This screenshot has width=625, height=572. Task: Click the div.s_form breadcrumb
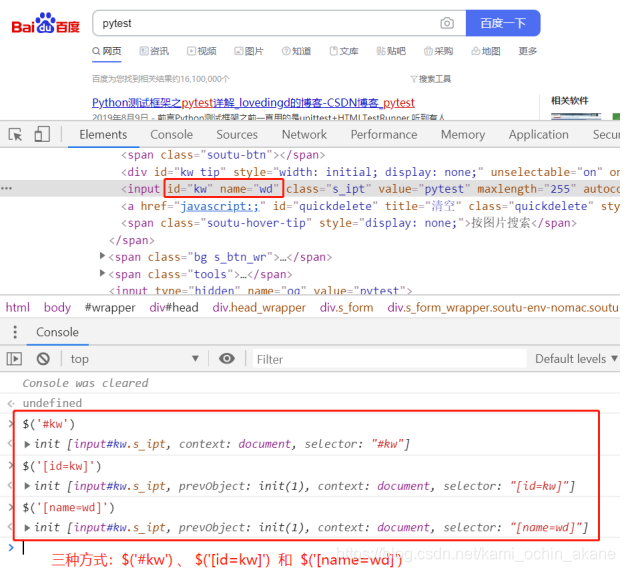pyautogui.click(x=346, y=307)
